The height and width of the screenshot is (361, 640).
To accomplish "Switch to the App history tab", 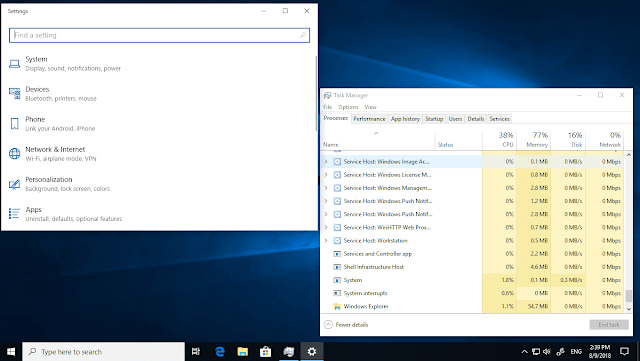I will [405, 119].
